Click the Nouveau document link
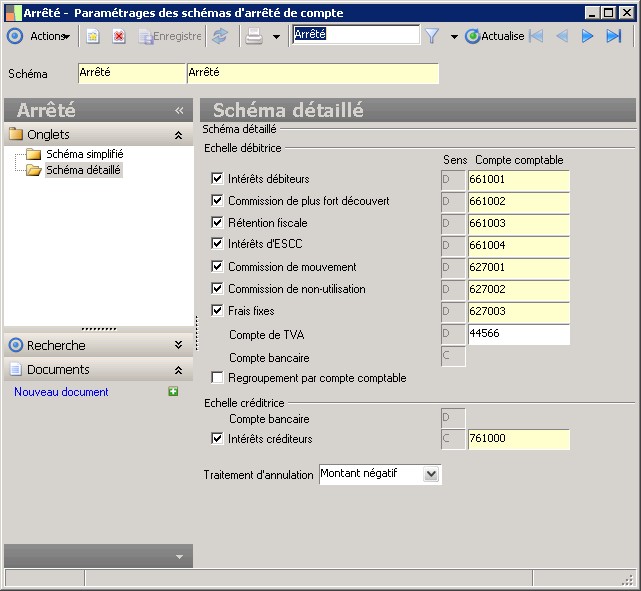 (x=61, y=392)
